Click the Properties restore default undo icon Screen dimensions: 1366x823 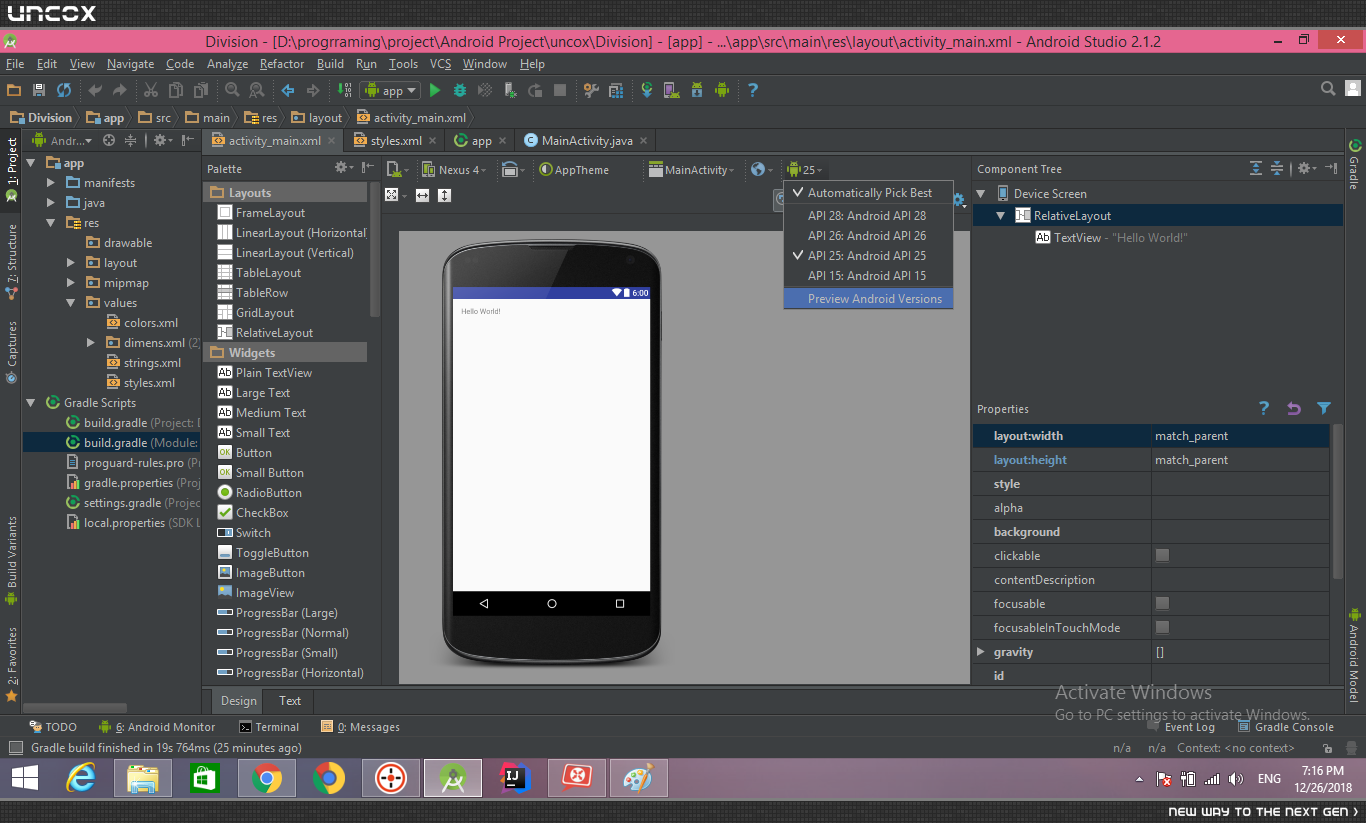(1294, 408)
